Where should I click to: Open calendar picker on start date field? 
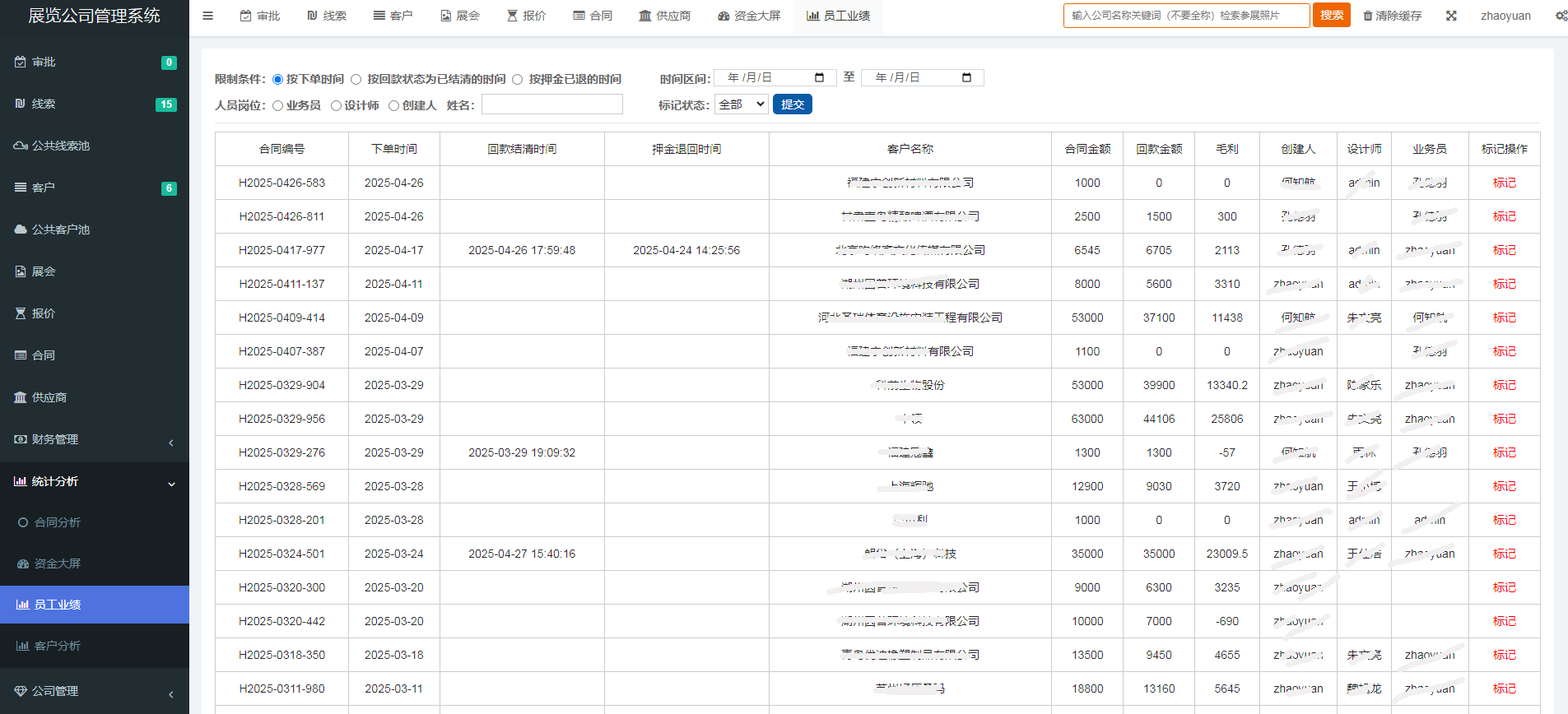pyautogui.click(x=819, y=77)
